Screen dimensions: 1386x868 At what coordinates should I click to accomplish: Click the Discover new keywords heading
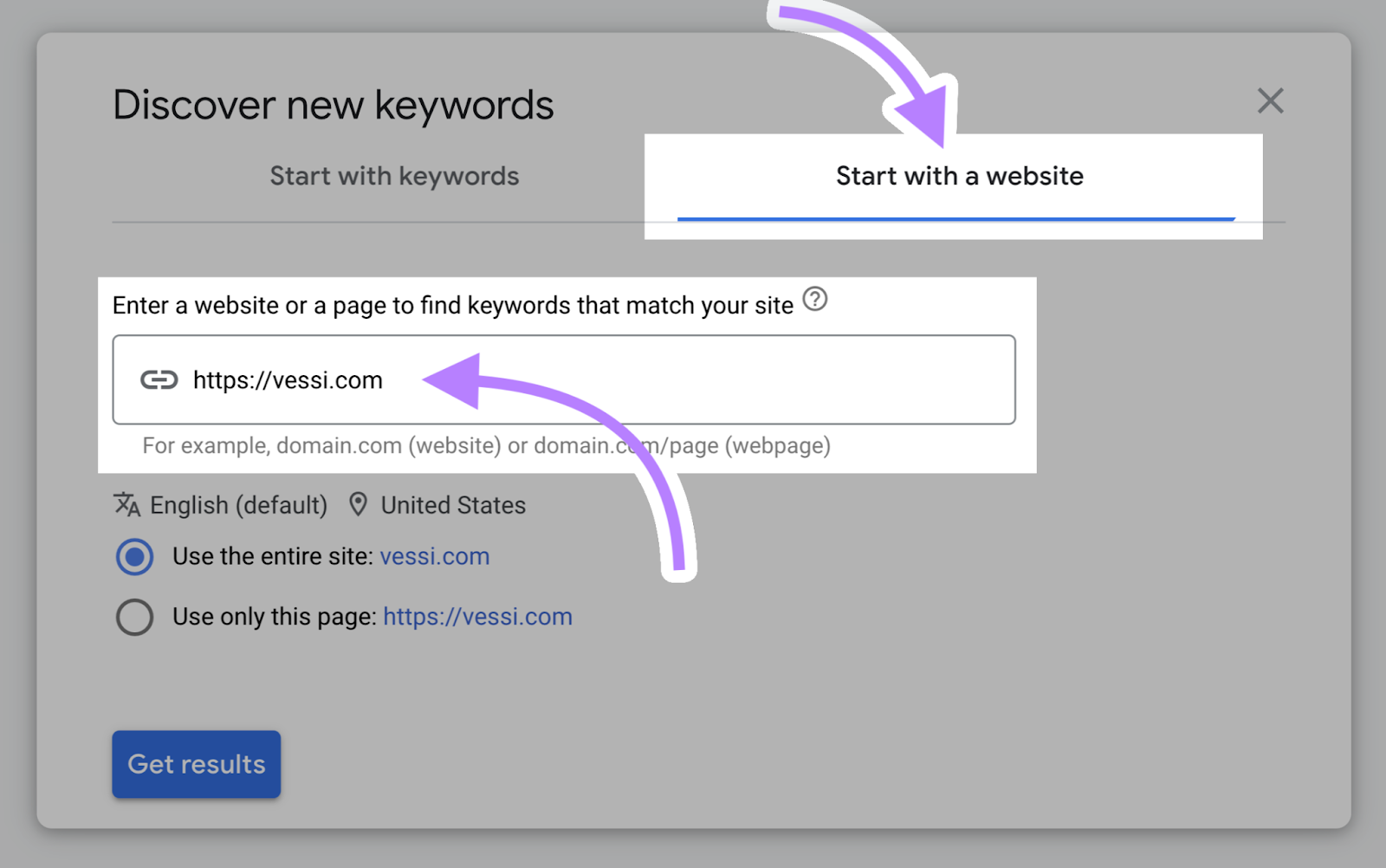[334, 104]
